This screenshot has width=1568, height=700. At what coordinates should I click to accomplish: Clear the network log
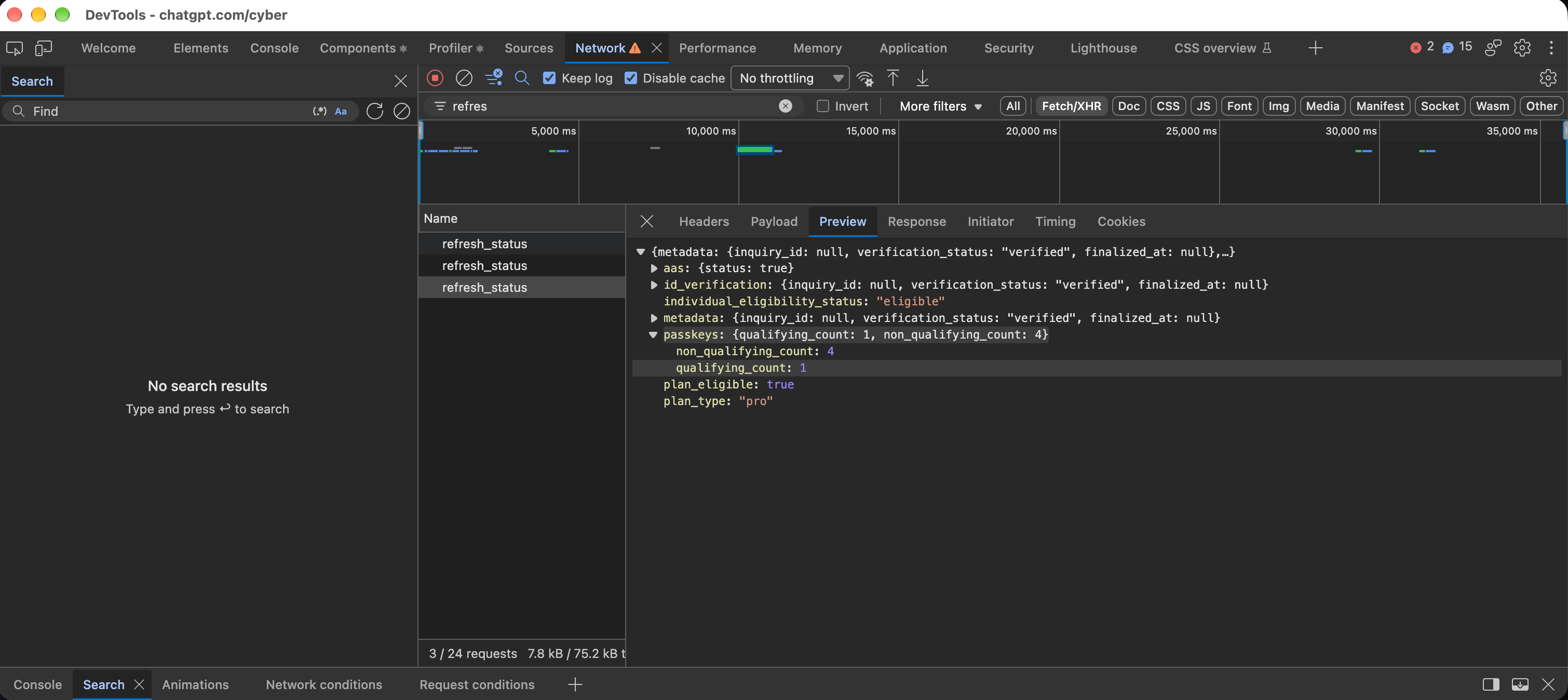point(464,78)
